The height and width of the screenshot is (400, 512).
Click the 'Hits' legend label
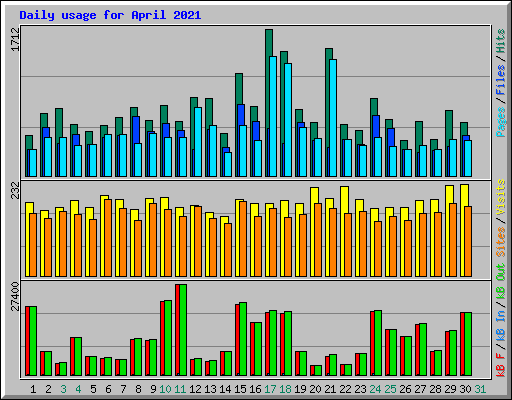click(x=501, y=41)
